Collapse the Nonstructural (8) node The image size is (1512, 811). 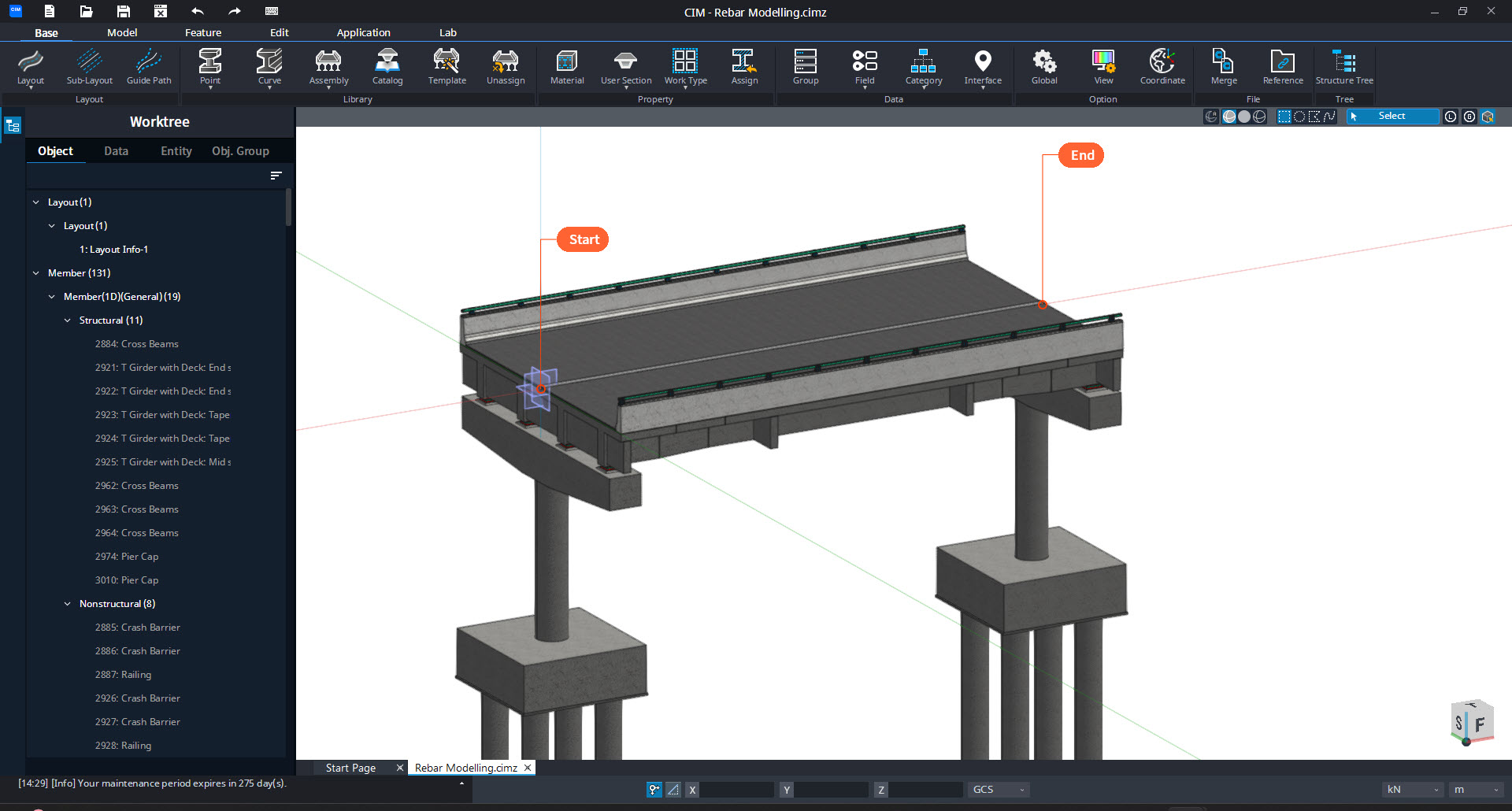[x=67, y=604]
